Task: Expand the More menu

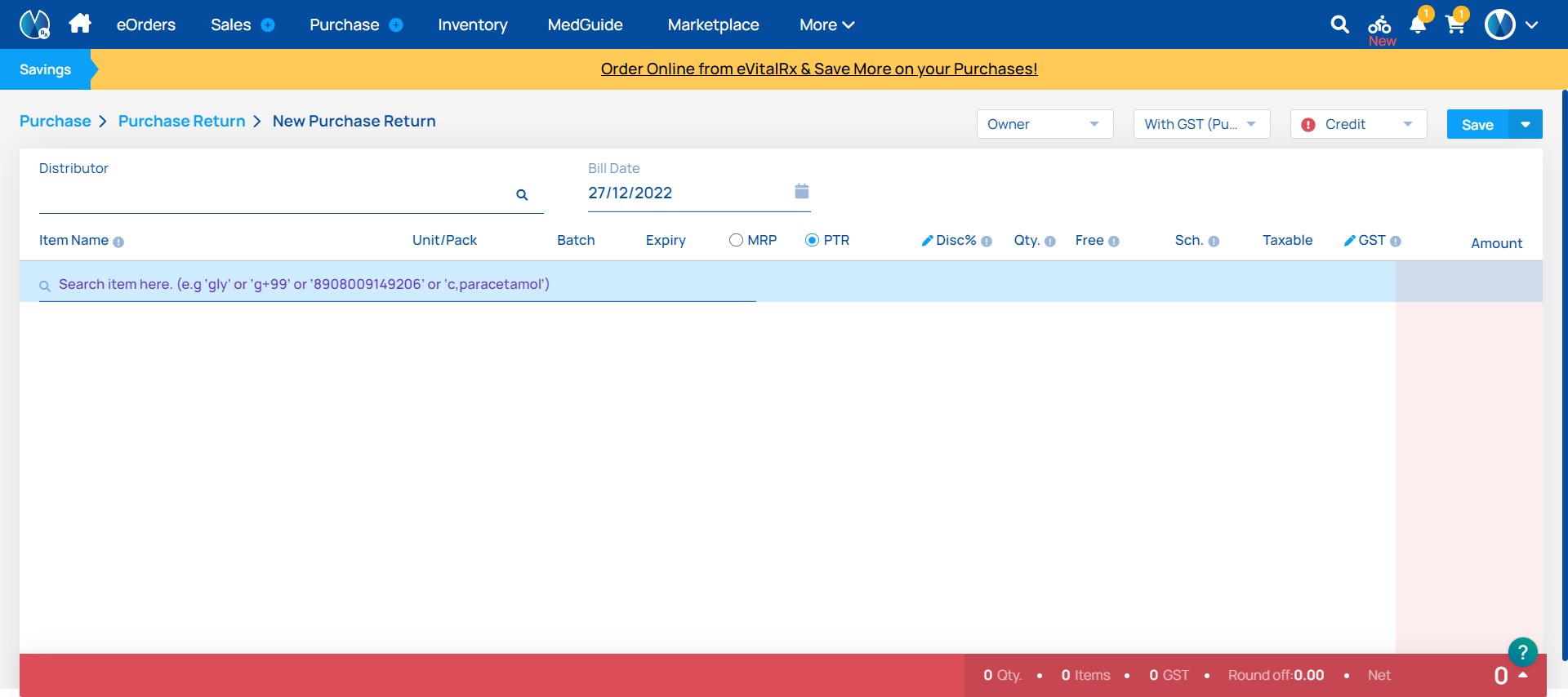Action: pyautogui.click(x=826, y=25)
